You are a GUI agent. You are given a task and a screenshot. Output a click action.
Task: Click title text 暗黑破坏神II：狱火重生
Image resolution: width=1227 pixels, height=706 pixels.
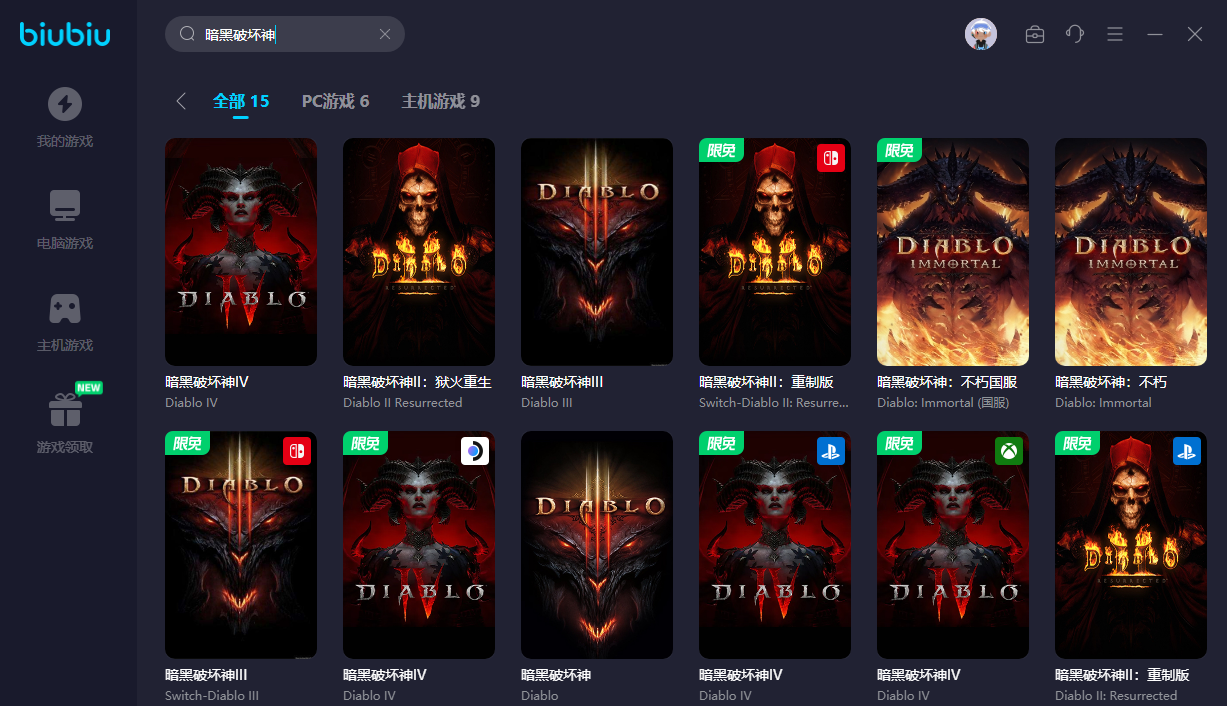(x=417, y=382)
